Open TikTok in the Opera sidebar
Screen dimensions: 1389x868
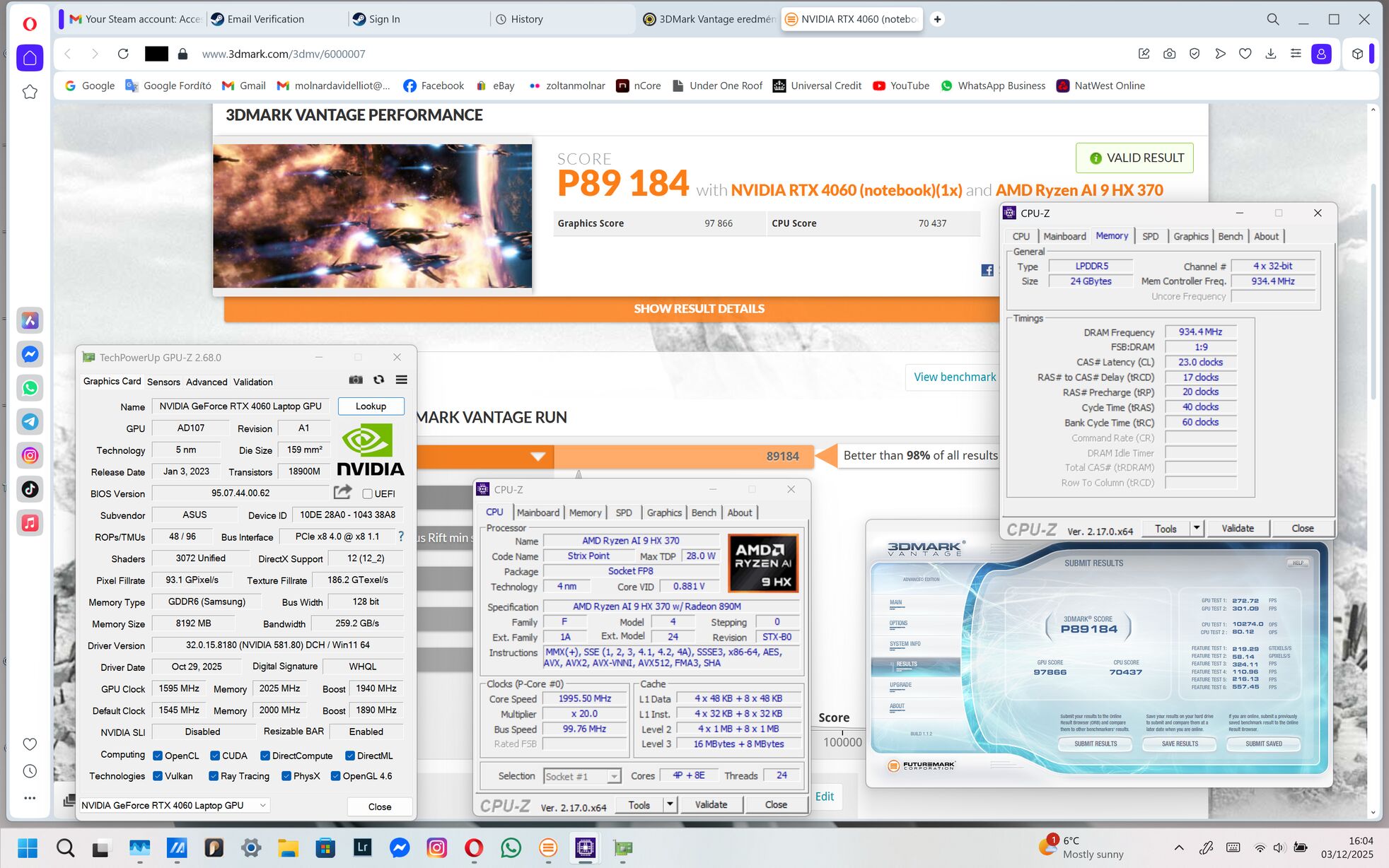coord(30,489)
